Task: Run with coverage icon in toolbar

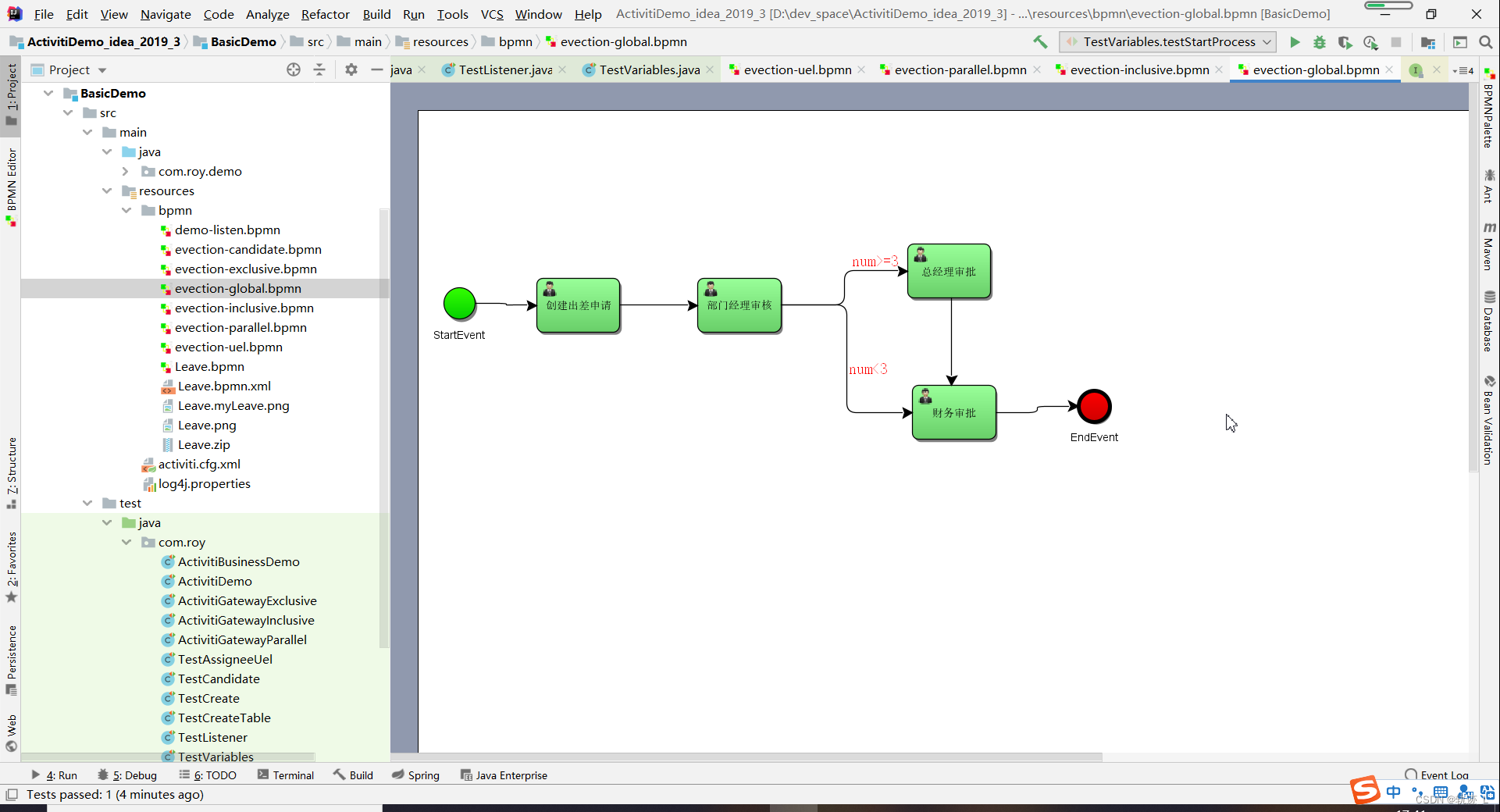Action: point(1345,42)
